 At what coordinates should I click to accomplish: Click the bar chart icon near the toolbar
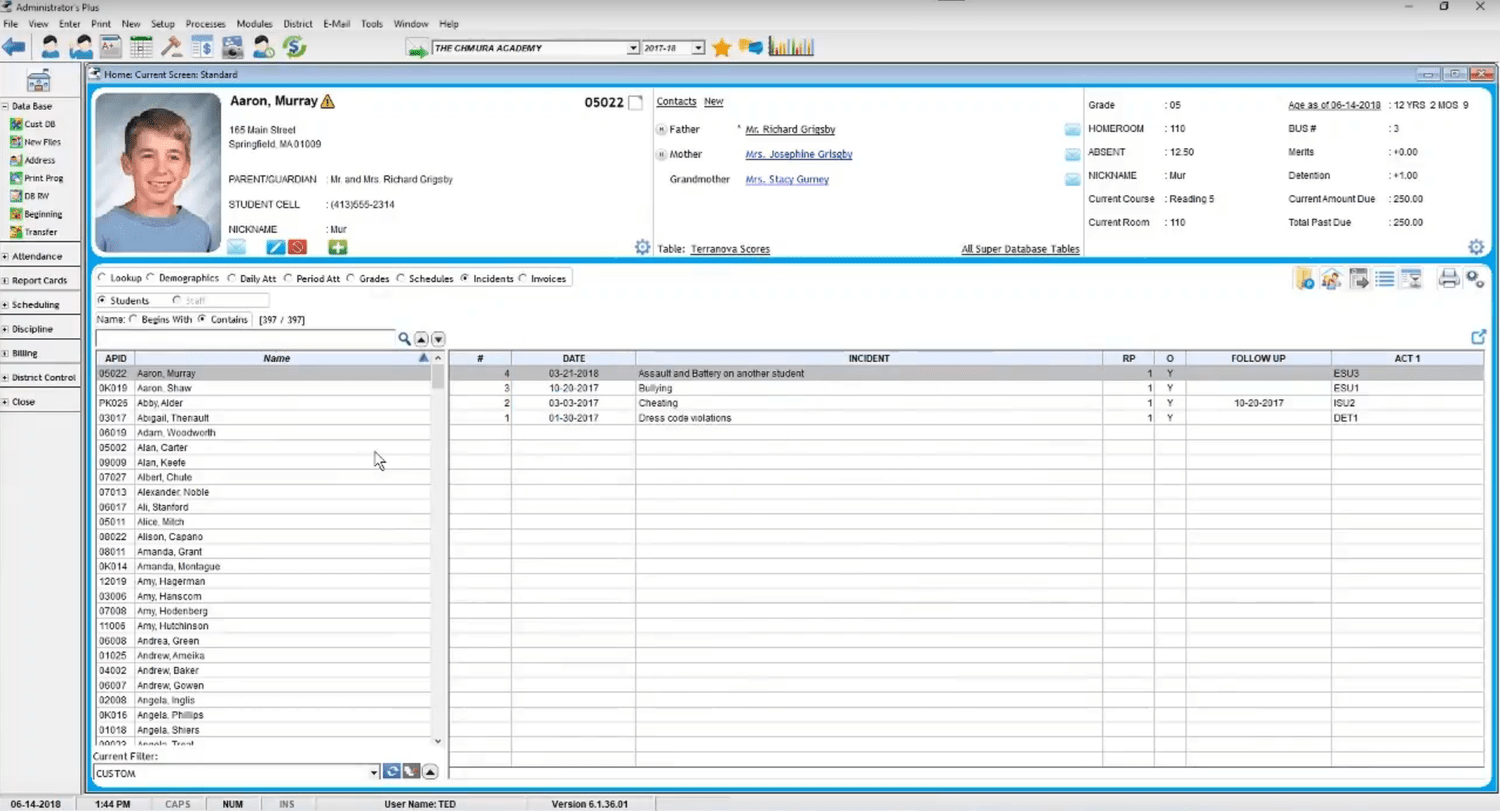[x=790, y=47]
